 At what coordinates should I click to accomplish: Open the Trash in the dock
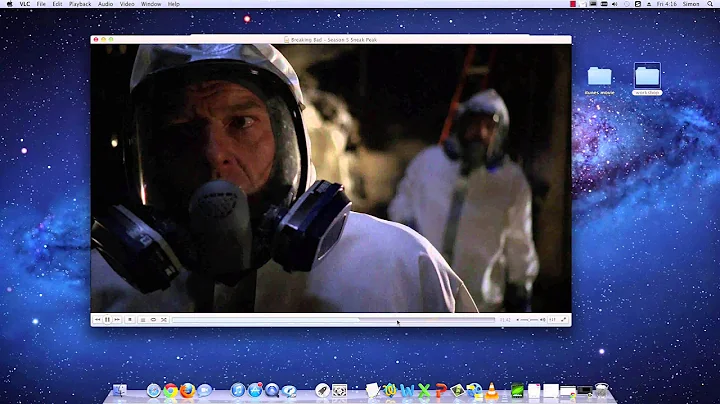(x=602, y=391)
